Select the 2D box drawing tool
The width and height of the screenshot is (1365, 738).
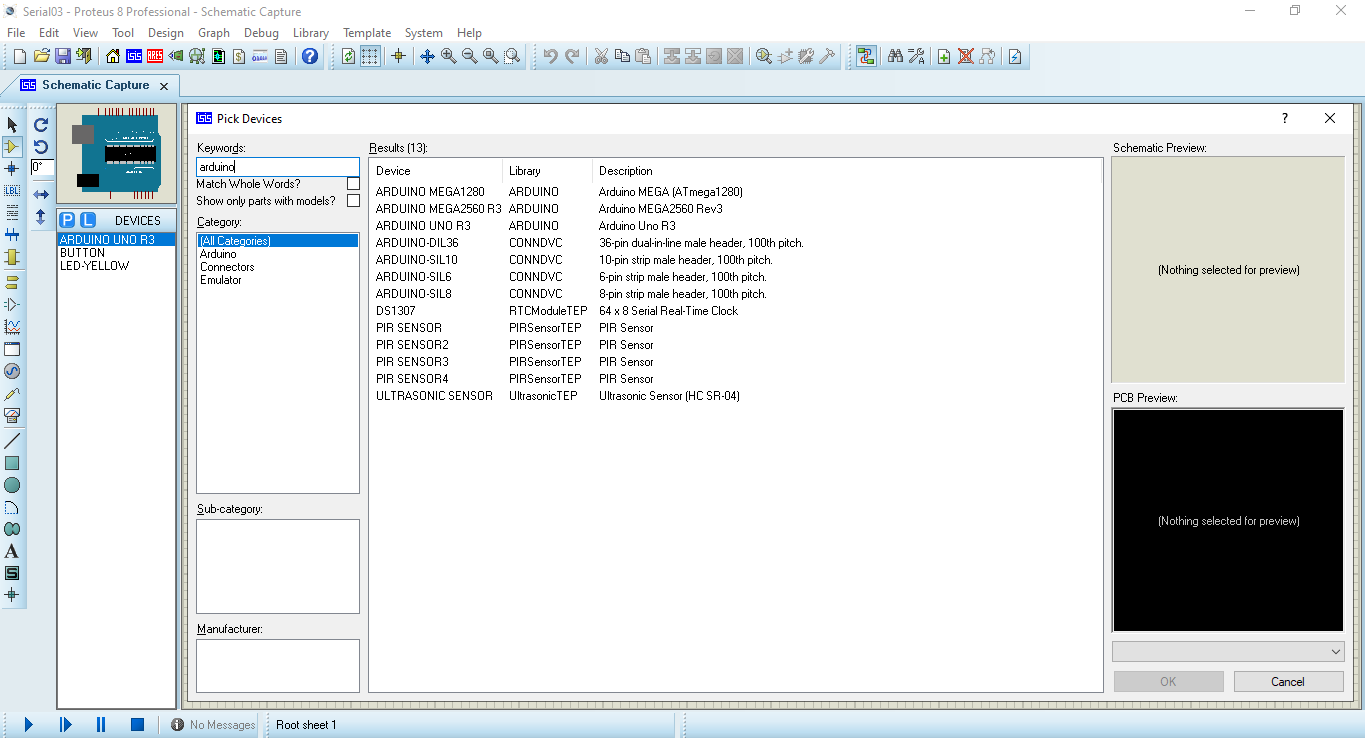(x=12, y=463)
